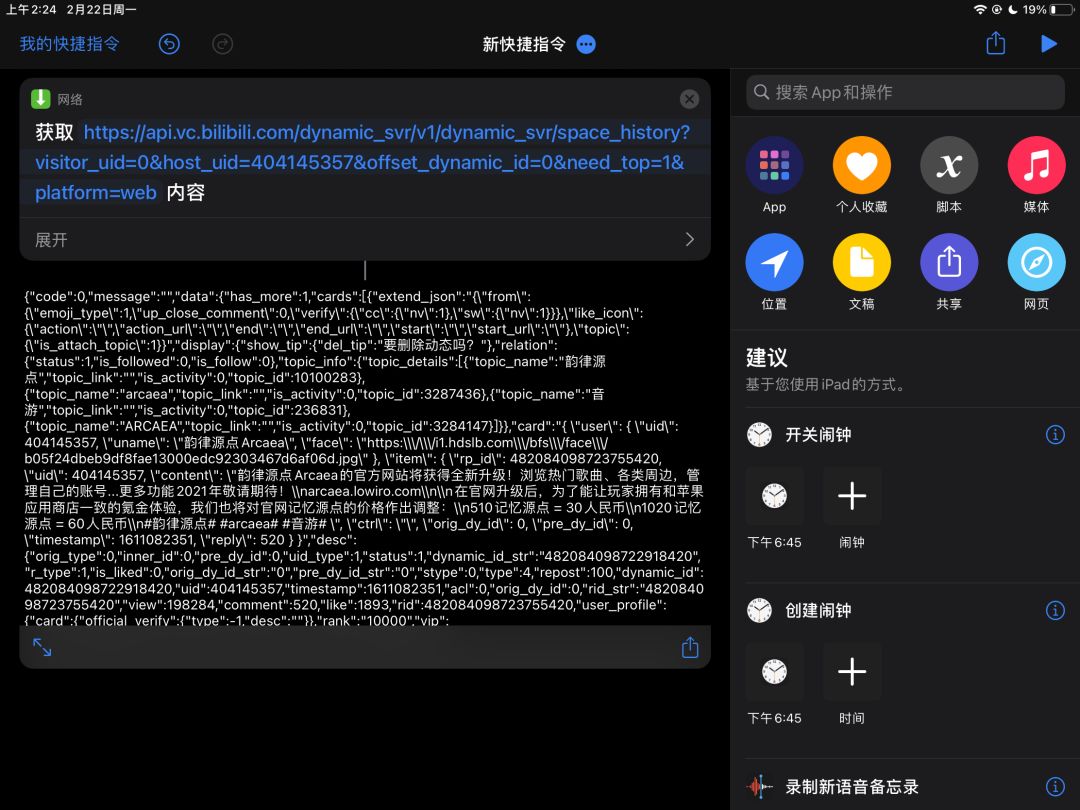Open the 网页 web category
Viewport: 1080px width, 810px height.
tap(1036, 272)
